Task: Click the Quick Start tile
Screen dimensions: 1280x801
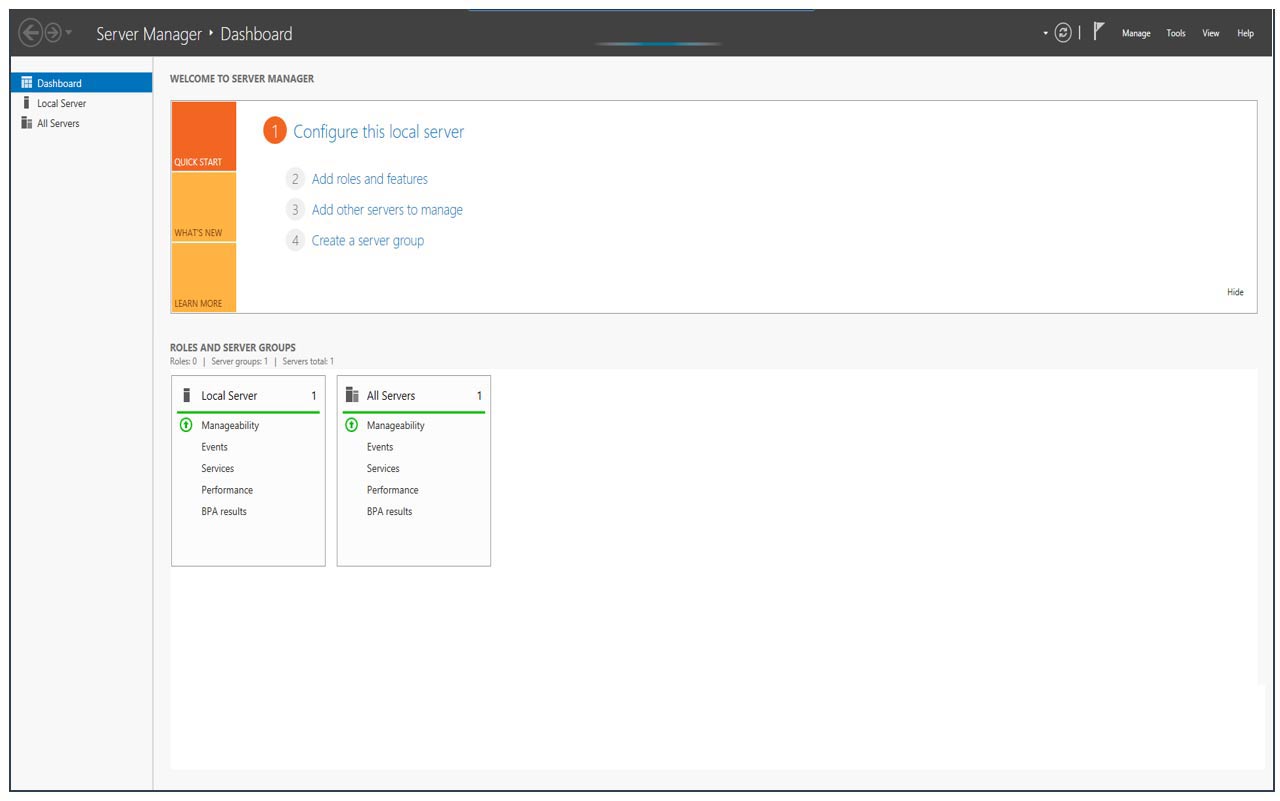Action: (x=204, y=136)
